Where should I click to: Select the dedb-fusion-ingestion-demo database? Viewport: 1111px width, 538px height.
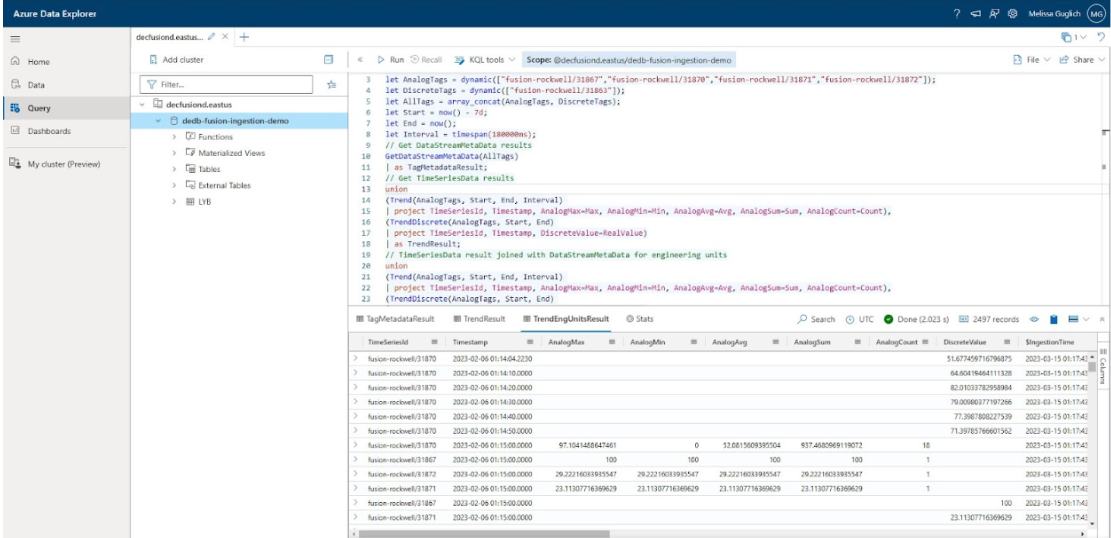pos(235,121)
